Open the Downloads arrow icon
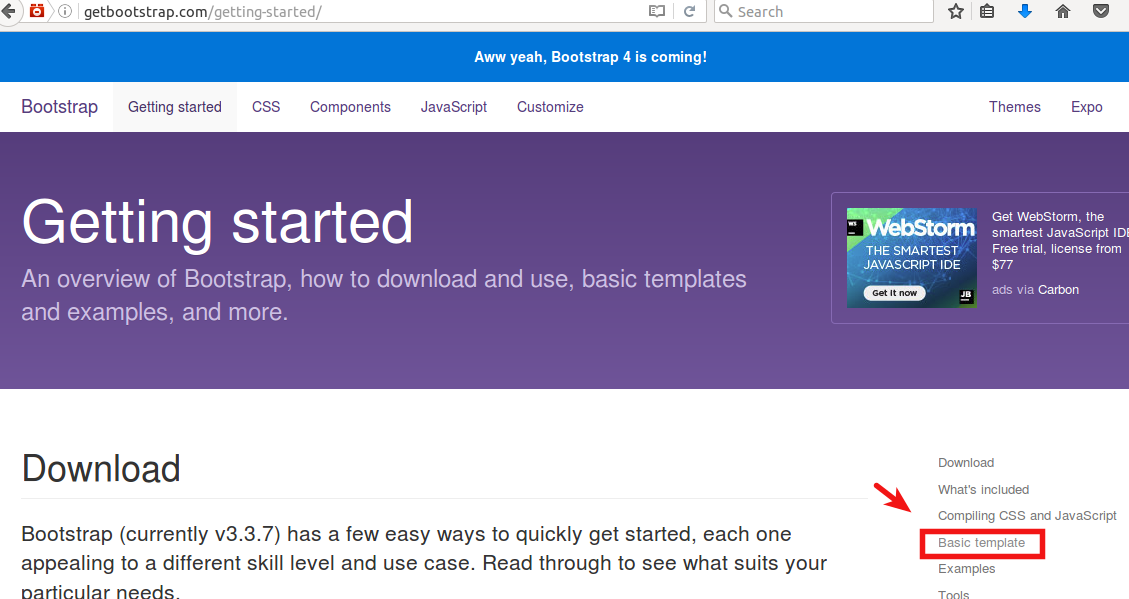 pyautogui.click(x=1025, y=12)
